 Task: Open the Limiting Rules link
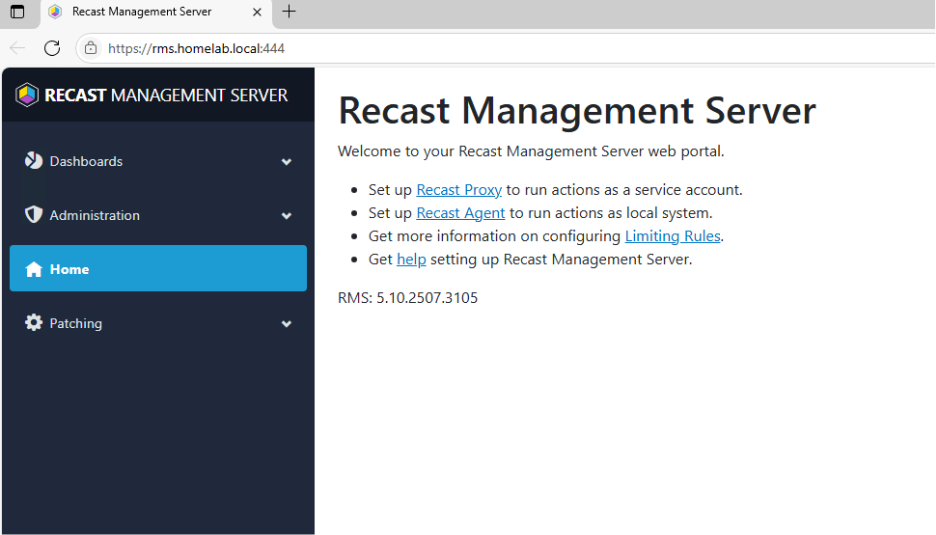click(672, 236)
